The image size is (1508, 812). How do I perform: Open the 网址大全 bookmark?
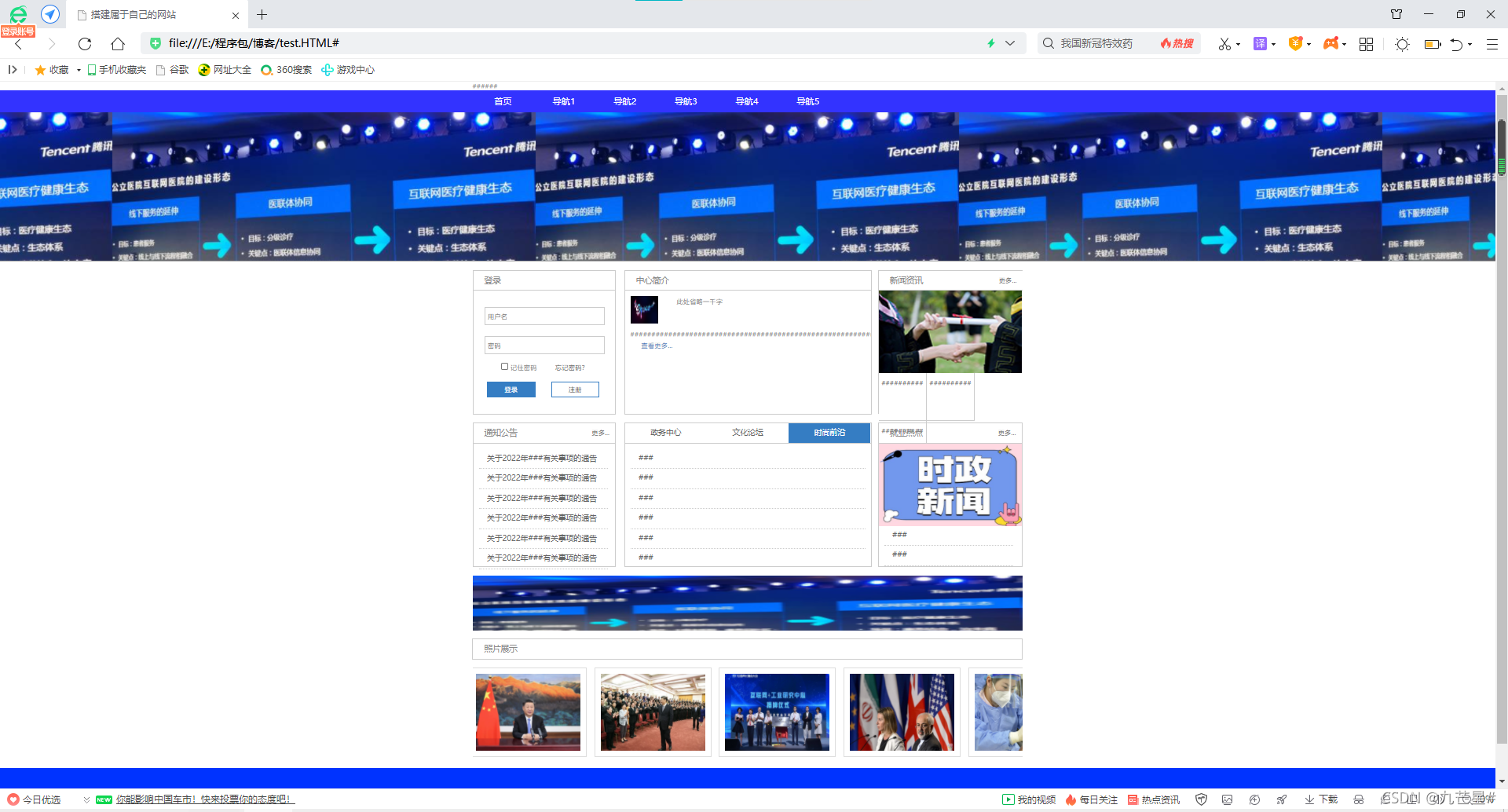click(x=225, y=70)
